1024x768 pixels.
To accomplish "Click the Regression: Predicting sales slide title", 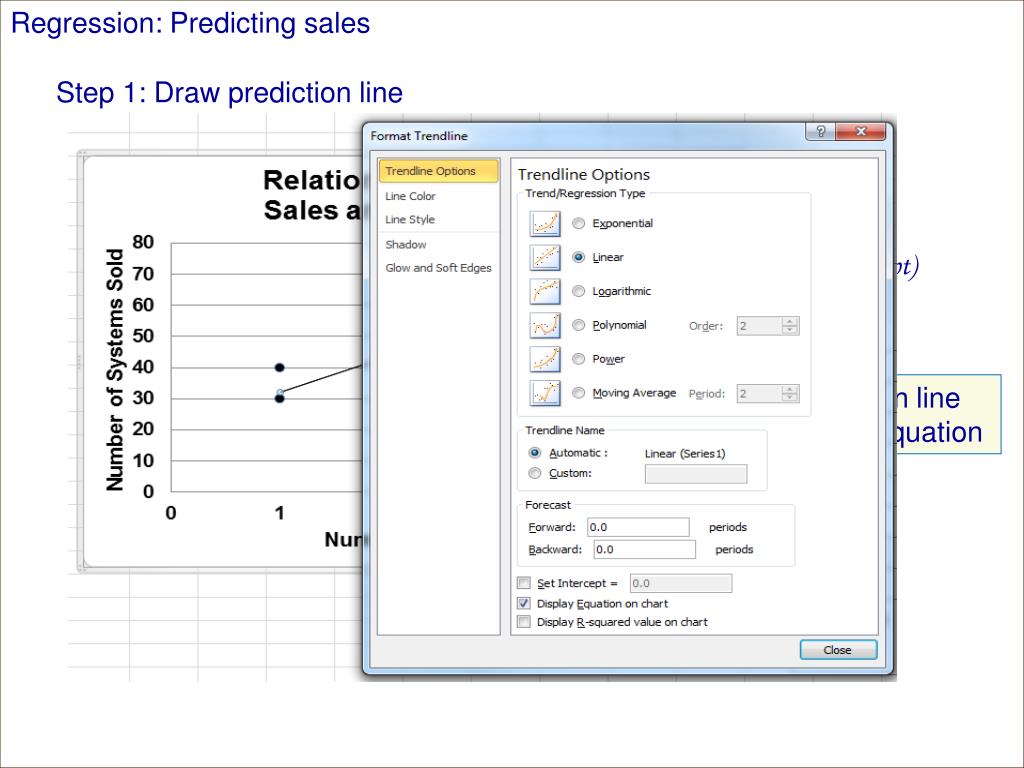I will (191, 24).
